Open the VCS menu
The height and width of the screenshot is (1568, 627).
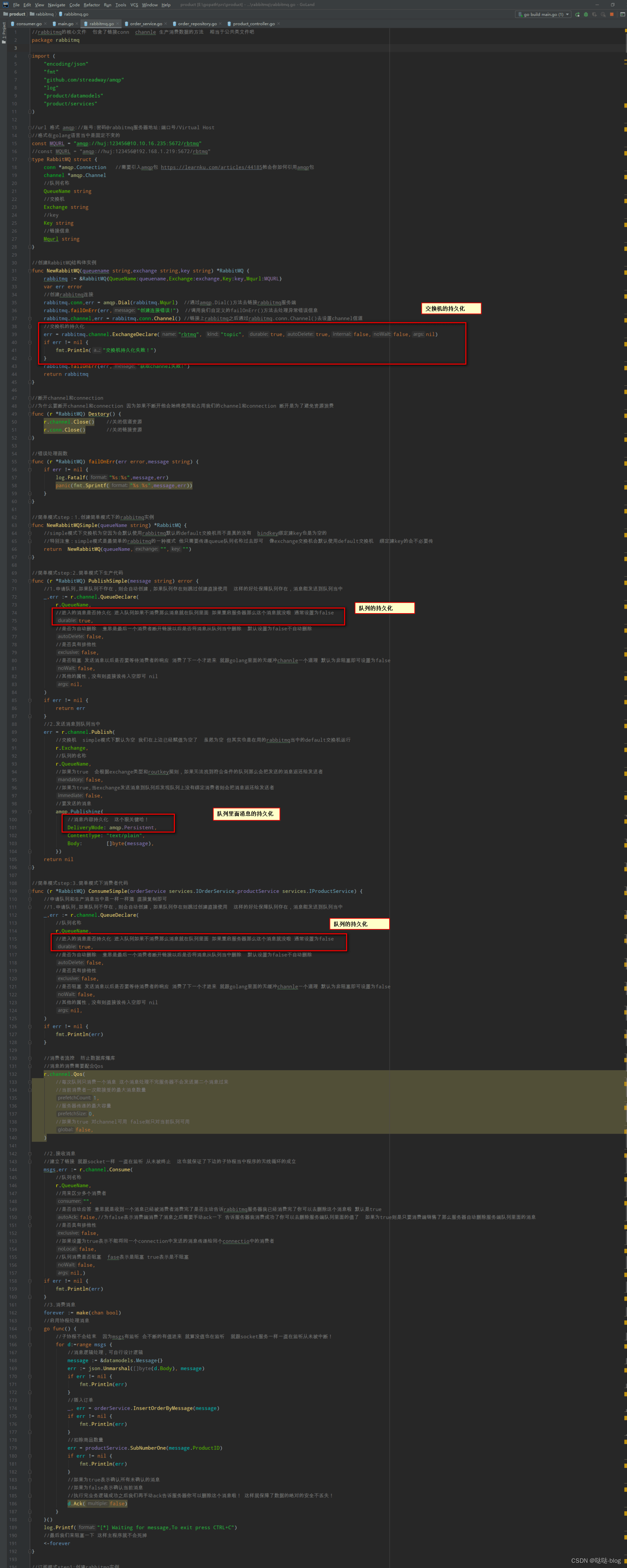pos(134,5)
